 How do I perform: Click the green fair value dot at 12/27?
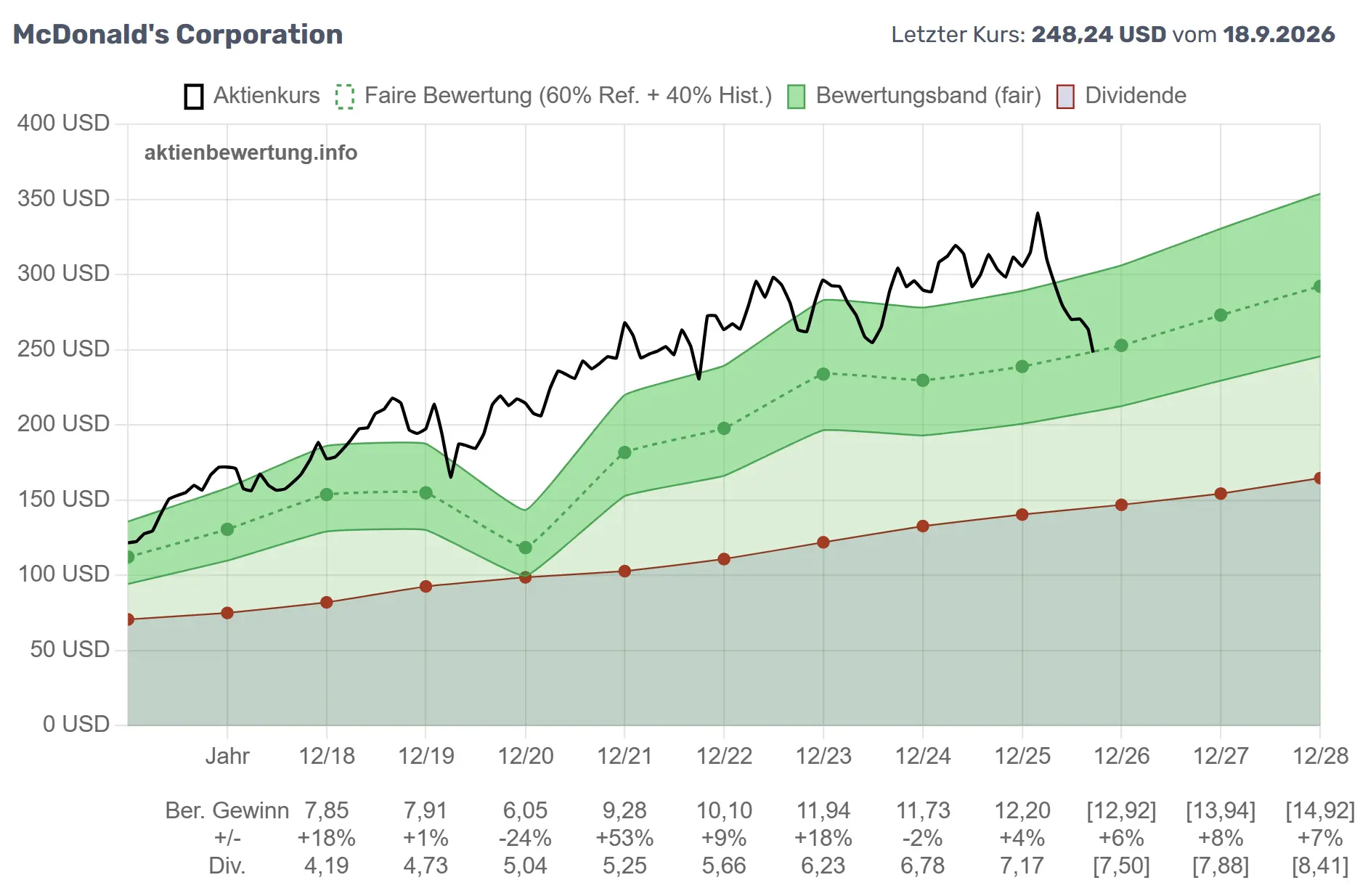coord(1221,315)
